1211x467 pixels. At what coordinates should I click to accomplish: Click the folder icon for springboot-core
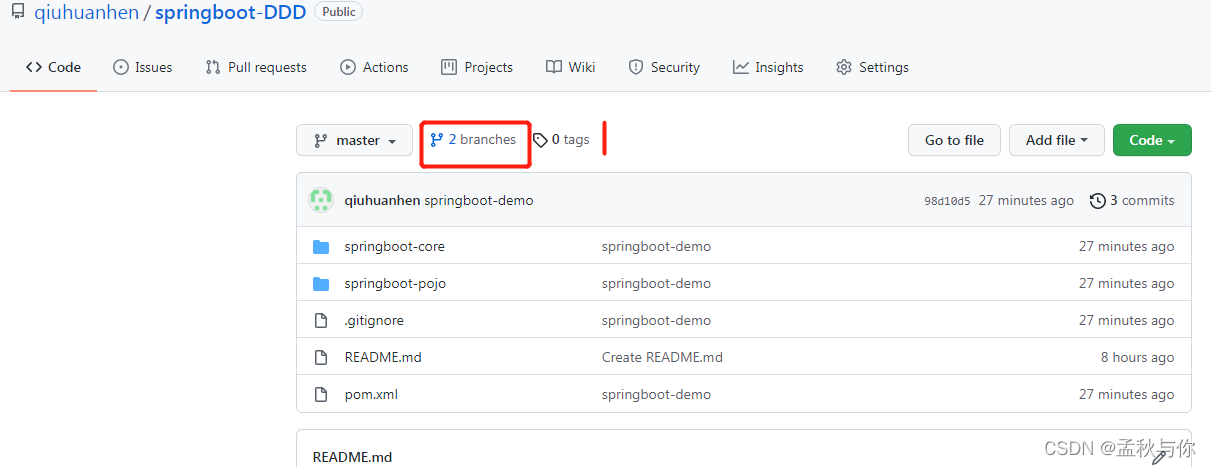point(321,246)
